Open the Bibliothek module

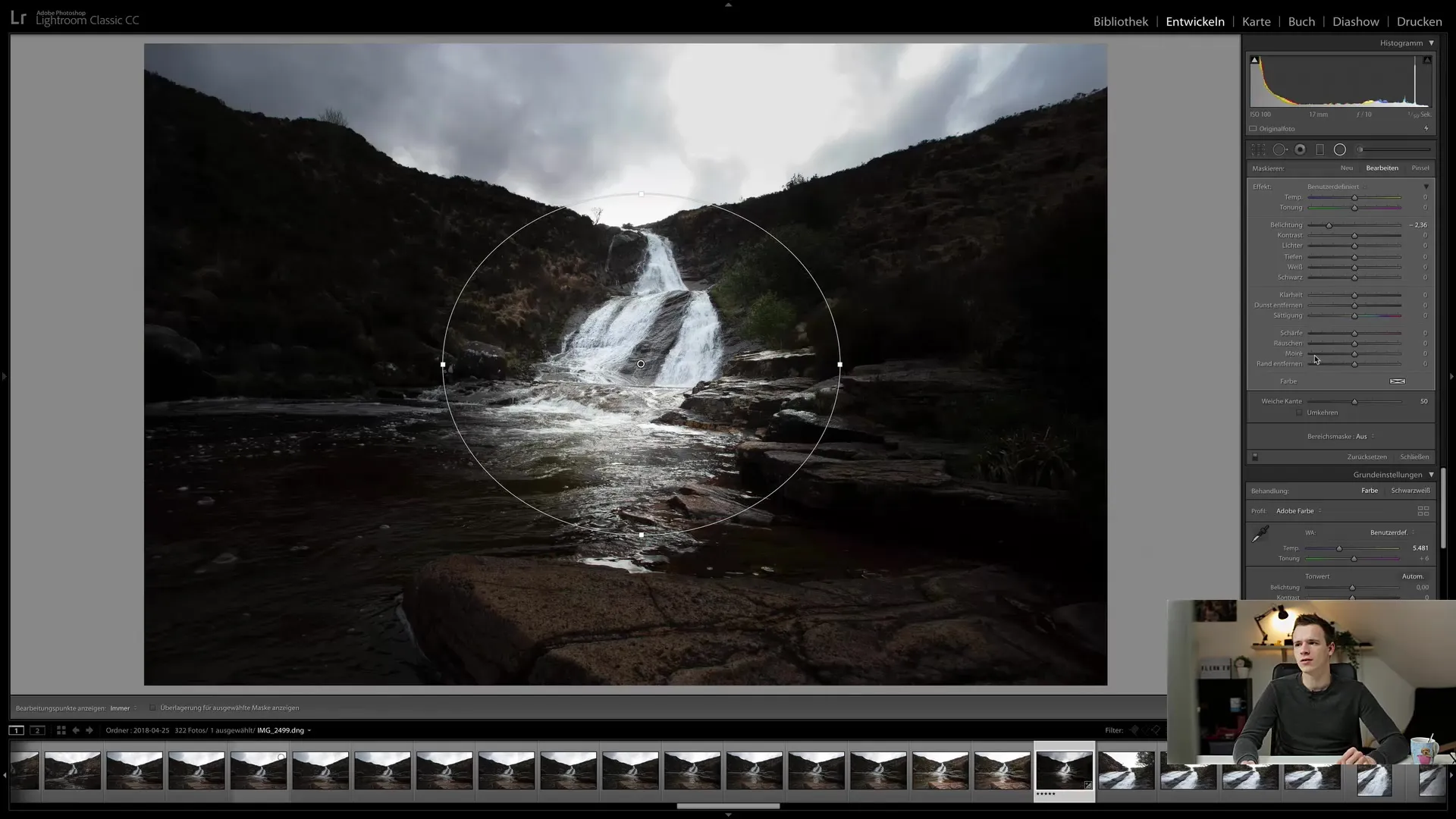(x=1120, y=21)
